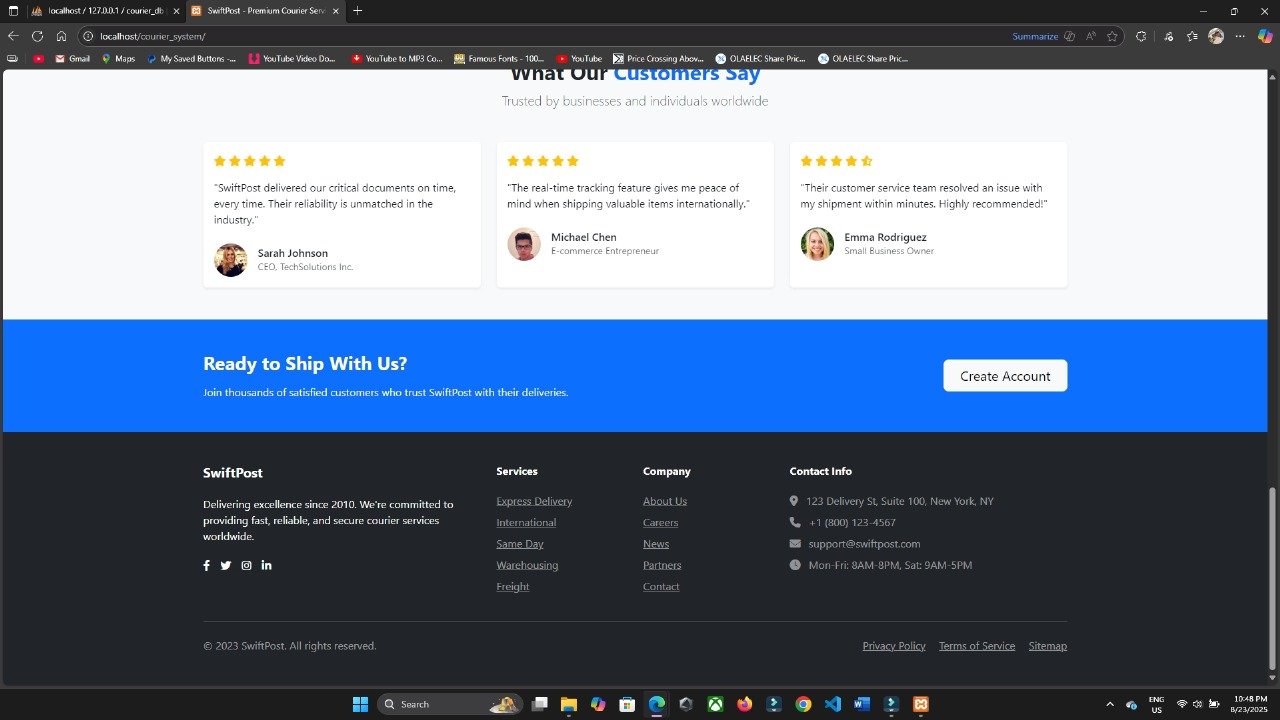
Task: Bookmark page with the star icon
Action: point(1112,36)
